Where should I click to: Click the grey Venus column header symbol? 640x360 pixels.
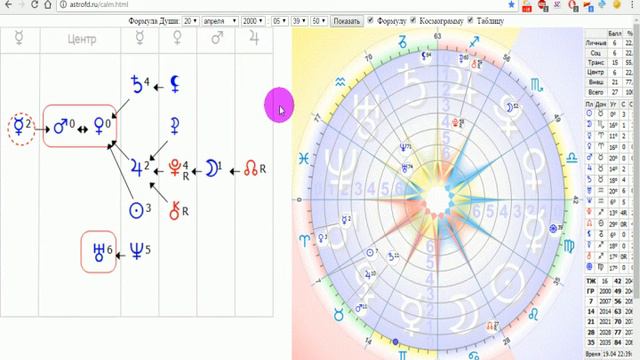point(178,38)
